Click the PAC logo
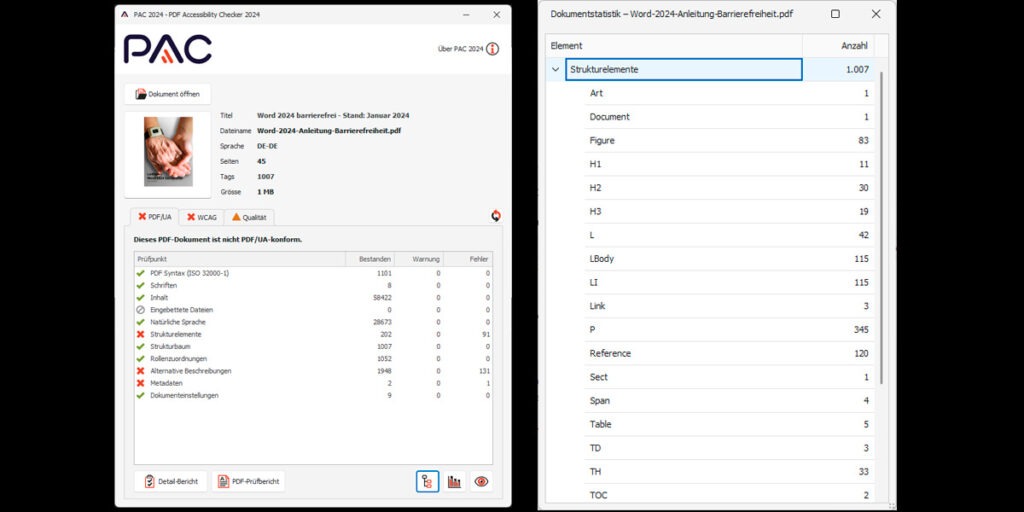Screen dimensions: 1024x512 coord(168,49)
